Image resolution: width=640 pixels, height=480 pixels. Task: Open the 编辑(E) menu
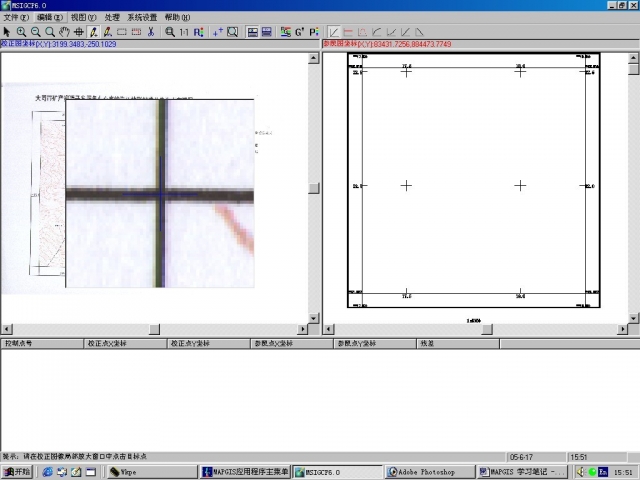[x=49, y=18]
